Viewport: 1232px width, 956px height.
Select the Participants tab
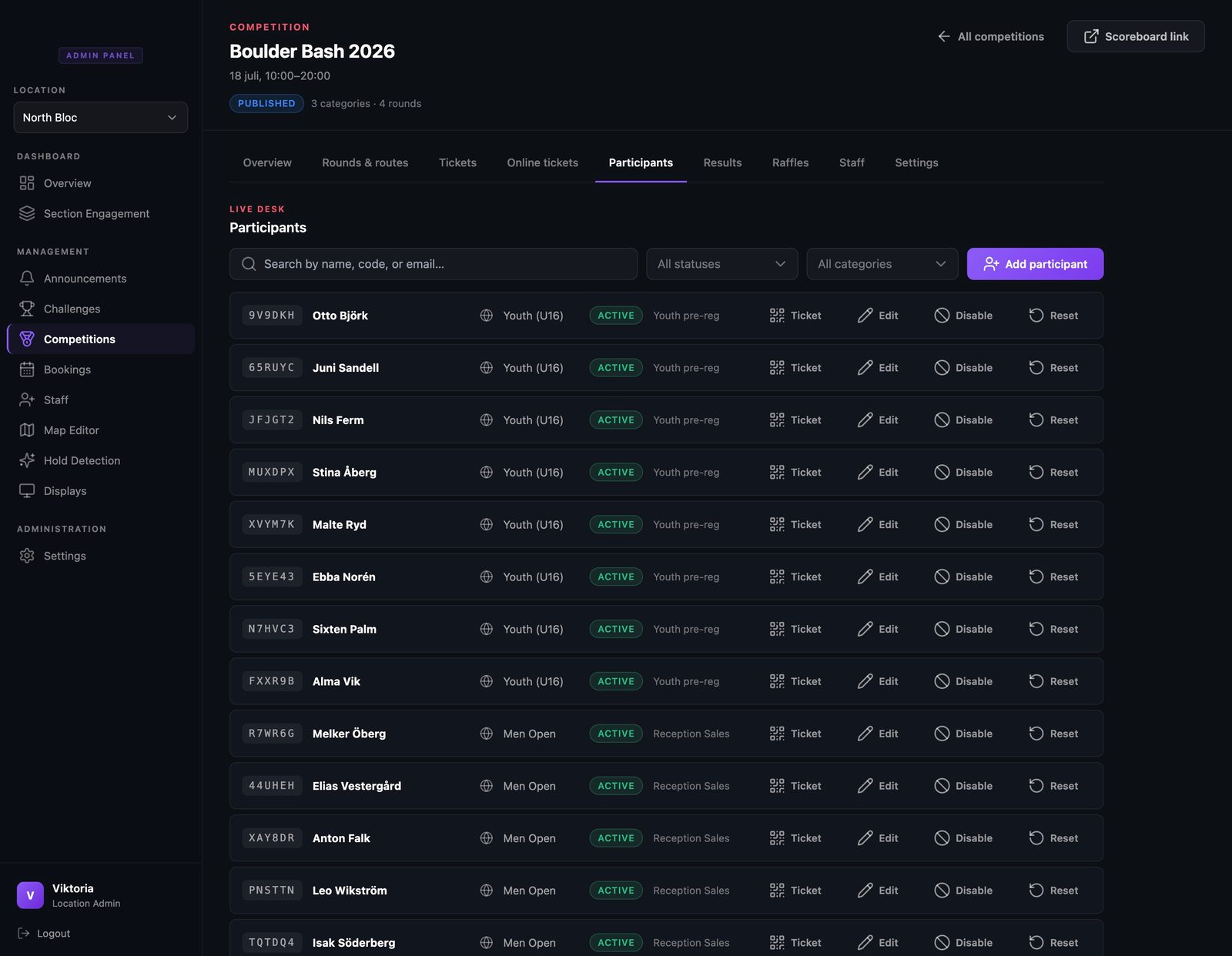point(641,162)
